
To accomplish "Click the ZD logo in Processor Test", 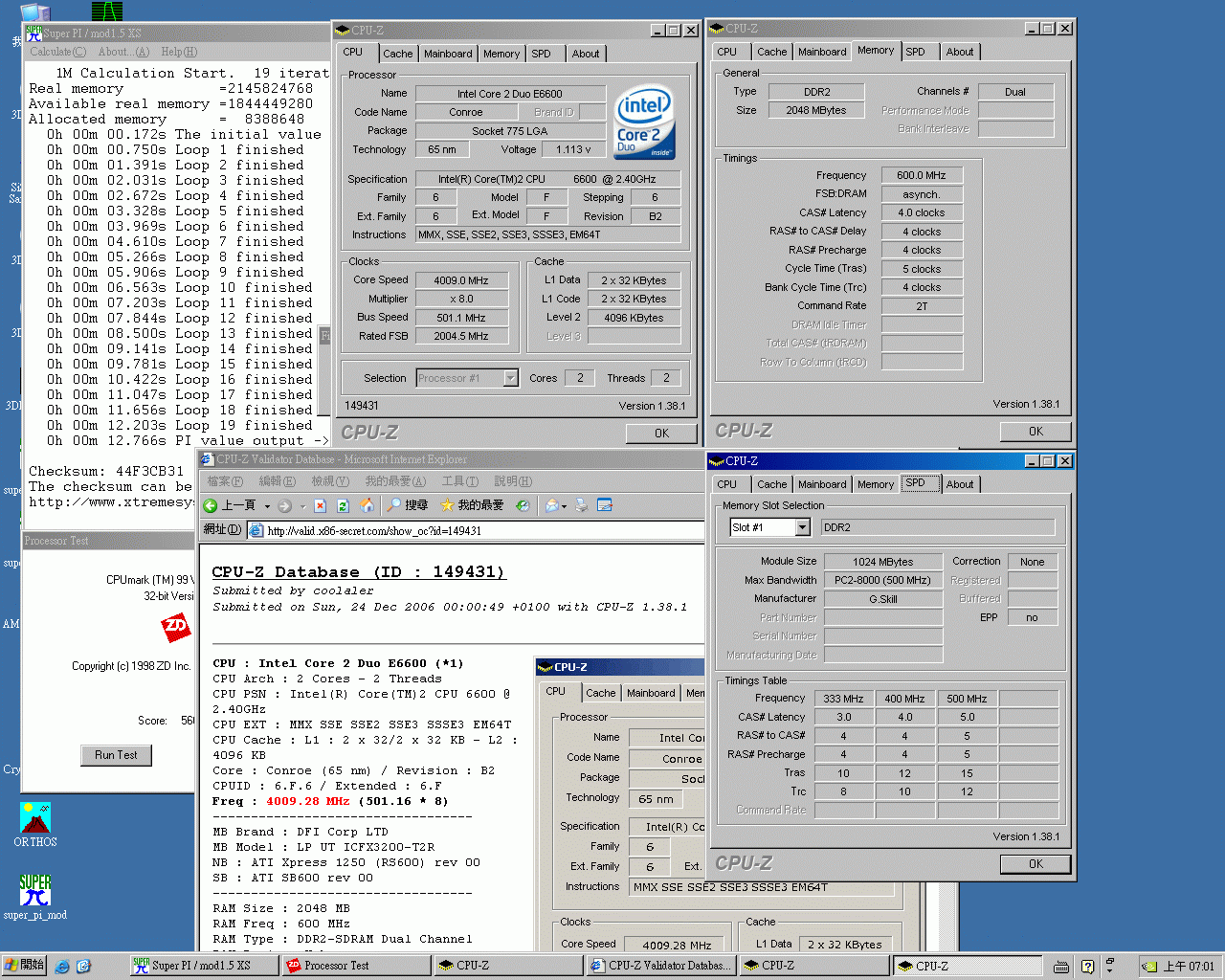I will pos(176,628).
